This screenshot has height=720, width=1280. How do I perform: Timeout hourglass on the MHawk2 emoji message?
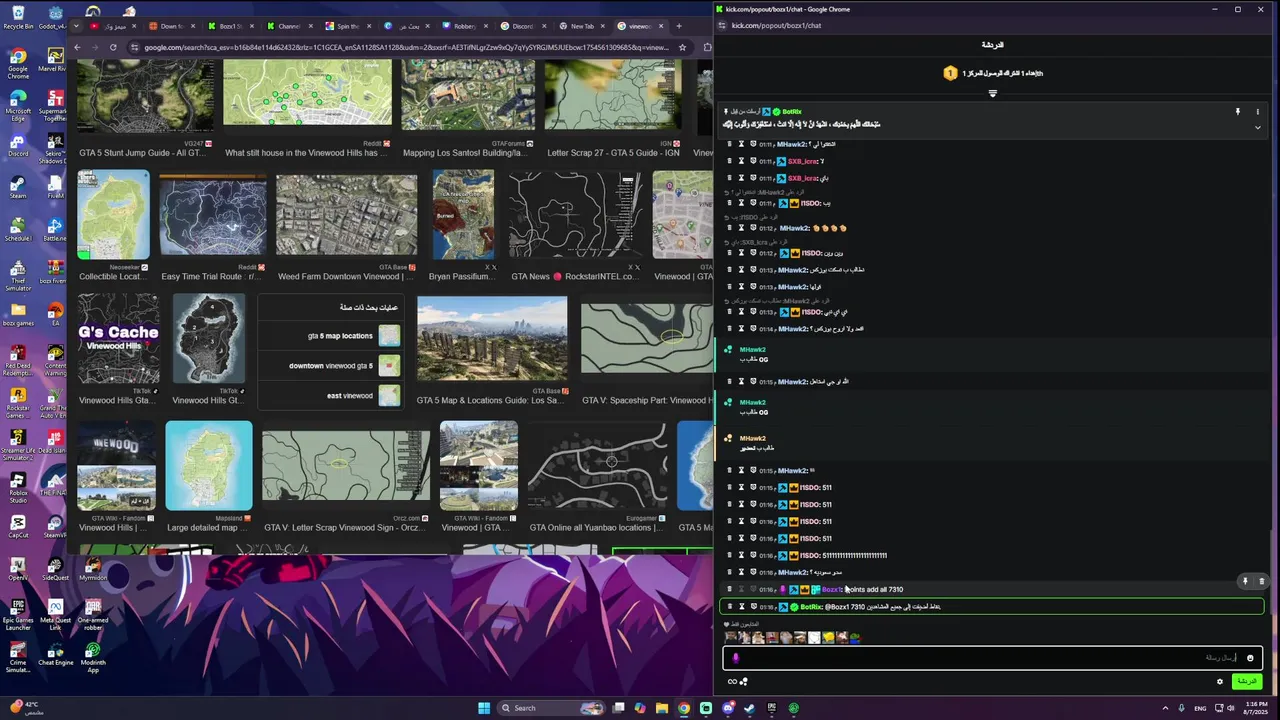pyautogui.click(x=741, y=228)
